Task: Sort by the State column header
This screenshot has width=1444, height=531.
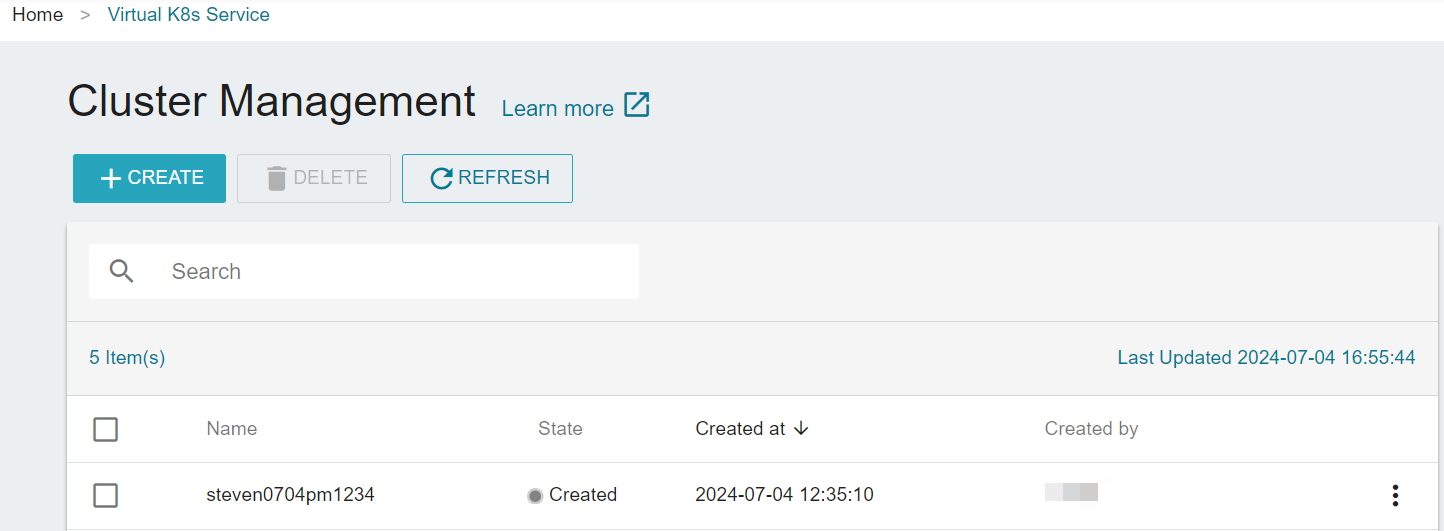Action: click(560, 428)
